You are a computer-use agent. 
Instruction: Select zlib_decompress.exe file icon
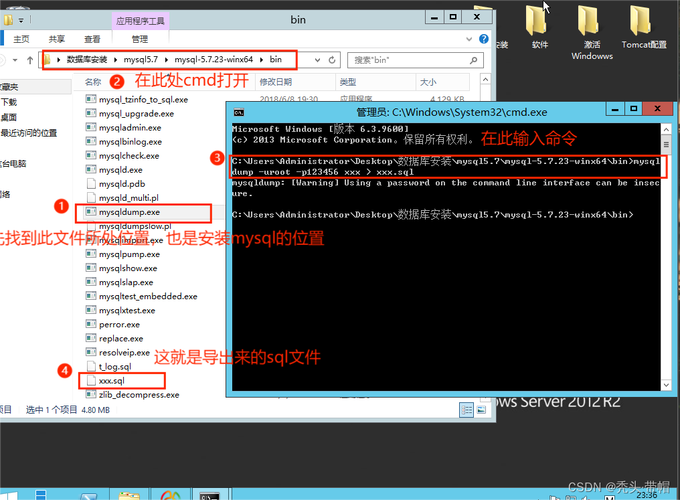[x=91, y=394]
